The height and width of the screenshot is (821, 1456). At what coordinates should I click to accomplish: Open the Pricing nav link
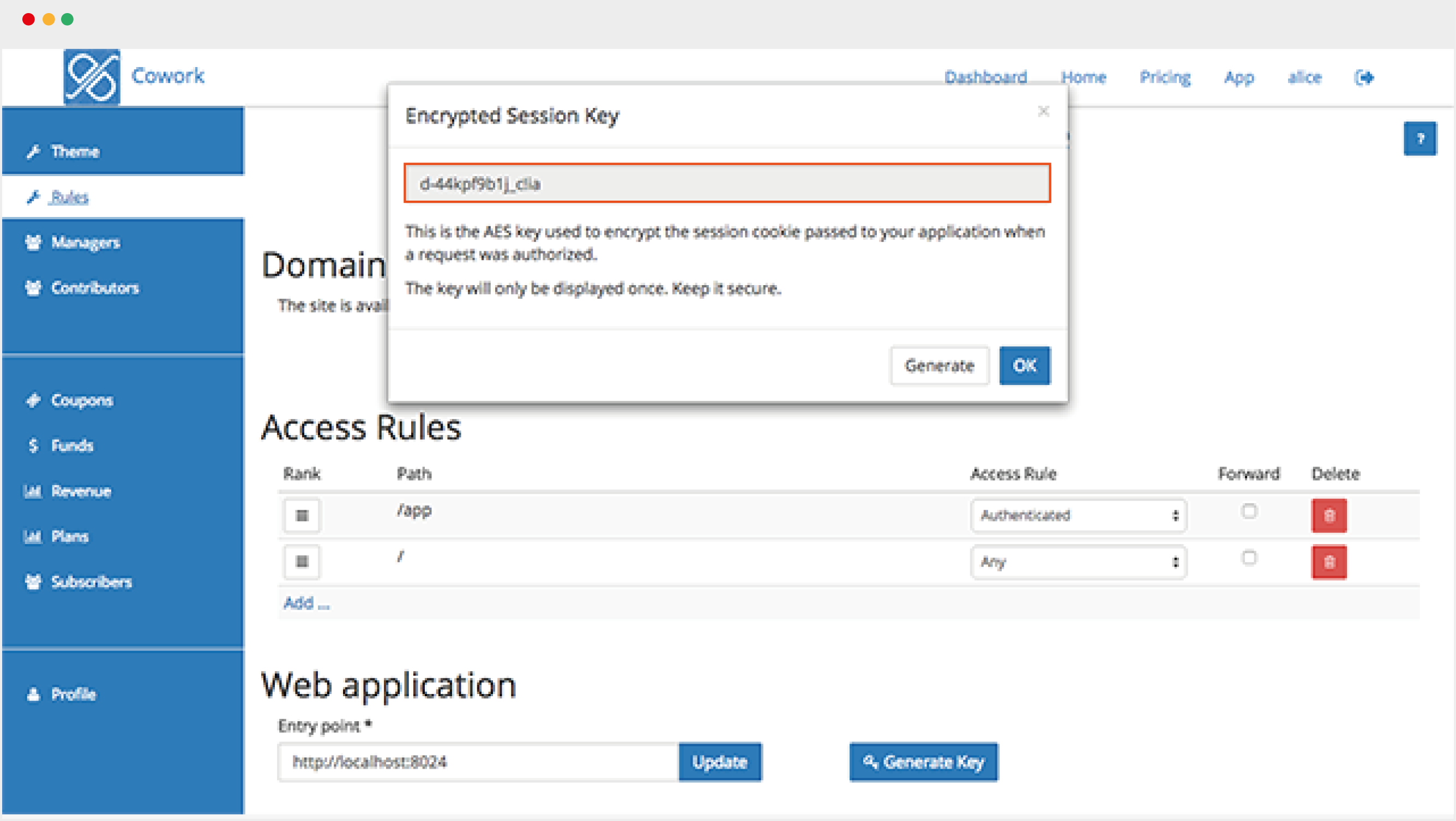[1165, 77]
